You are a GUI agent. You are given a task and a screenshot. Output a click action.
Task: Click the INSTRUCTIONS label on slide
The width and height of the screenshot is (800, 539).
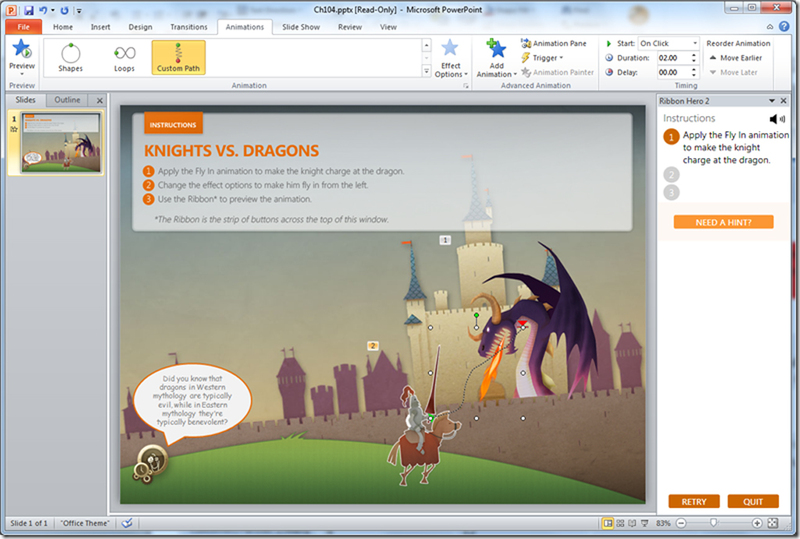coord(173,125)
